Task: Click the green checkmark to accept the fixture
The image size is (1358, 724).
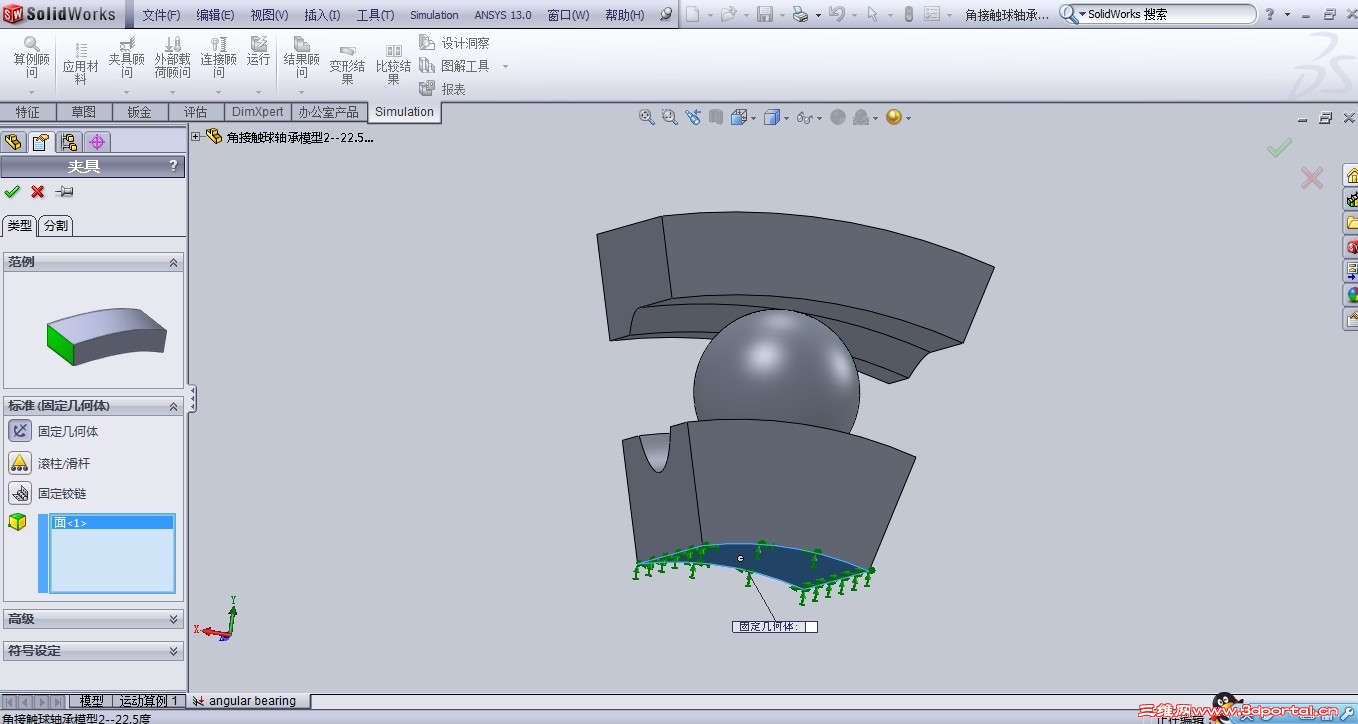Action: [x=12, y=191]
